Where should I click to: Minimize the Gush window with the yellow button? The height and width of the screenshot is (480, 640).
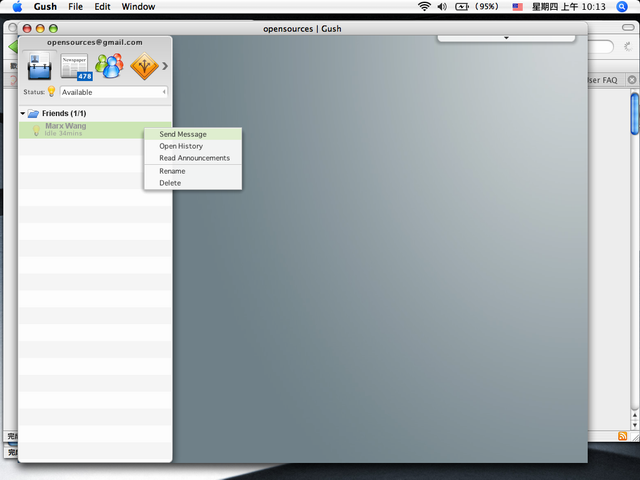pos(40,28)
